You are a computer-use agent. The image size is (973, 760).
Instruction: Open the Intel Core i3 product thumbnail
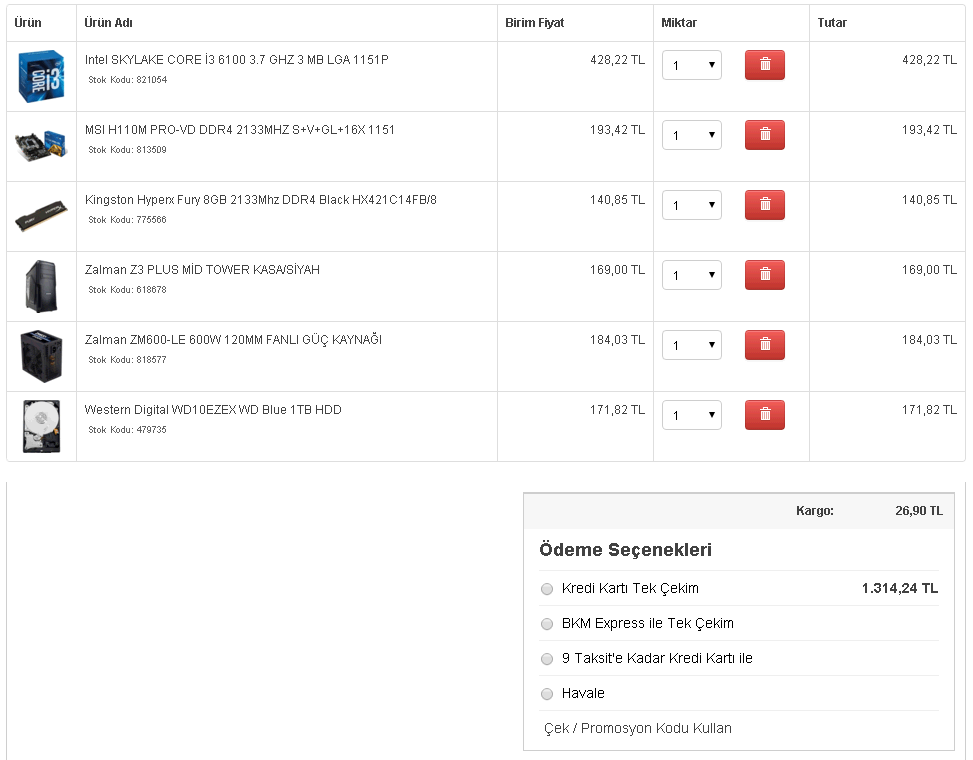pyautogui.click(x=41, y=76)
